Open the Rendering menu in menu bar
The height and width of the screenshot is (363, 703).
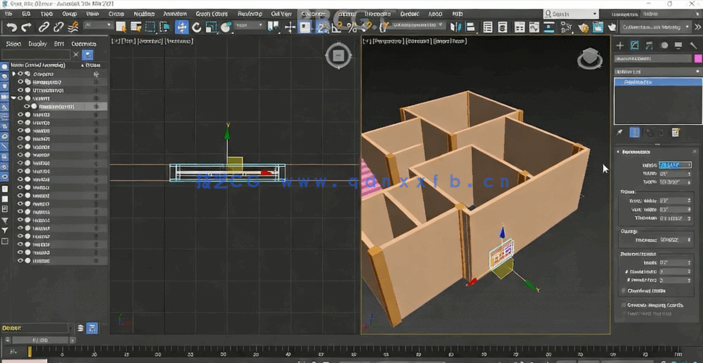(250, 14)
